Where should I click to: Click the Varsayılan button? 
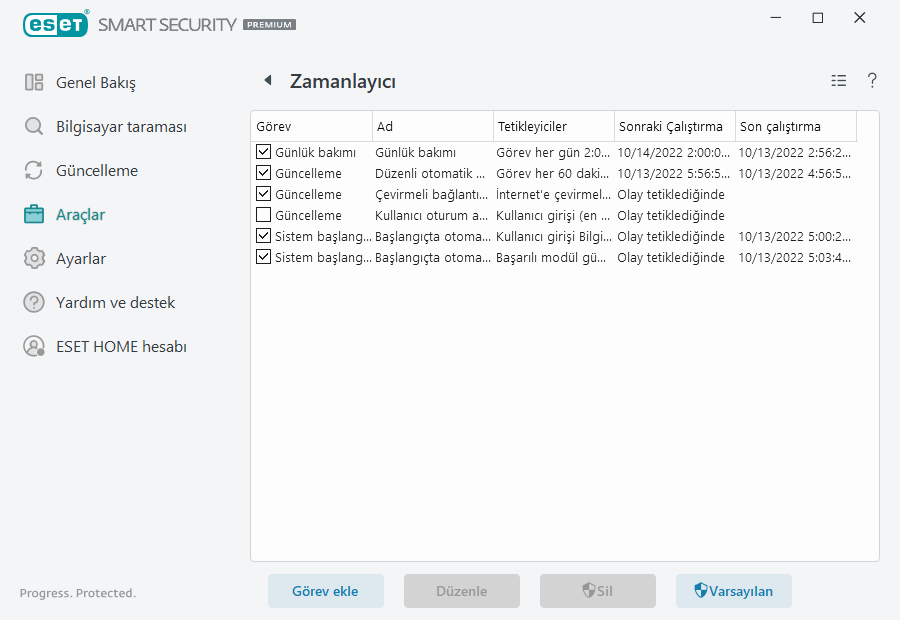click(733, 591)
